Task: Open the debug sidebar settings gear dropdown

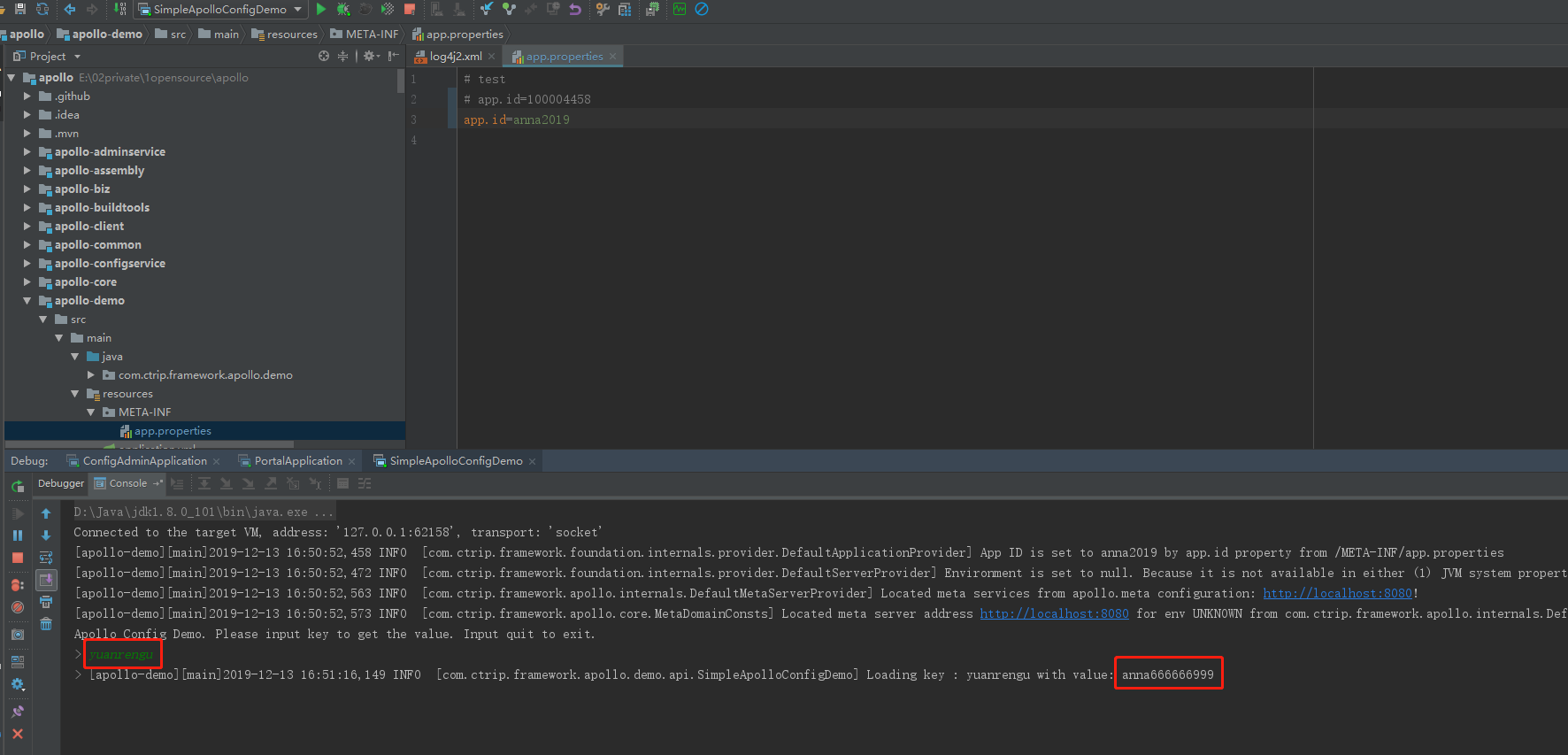Action: (18, 684)
